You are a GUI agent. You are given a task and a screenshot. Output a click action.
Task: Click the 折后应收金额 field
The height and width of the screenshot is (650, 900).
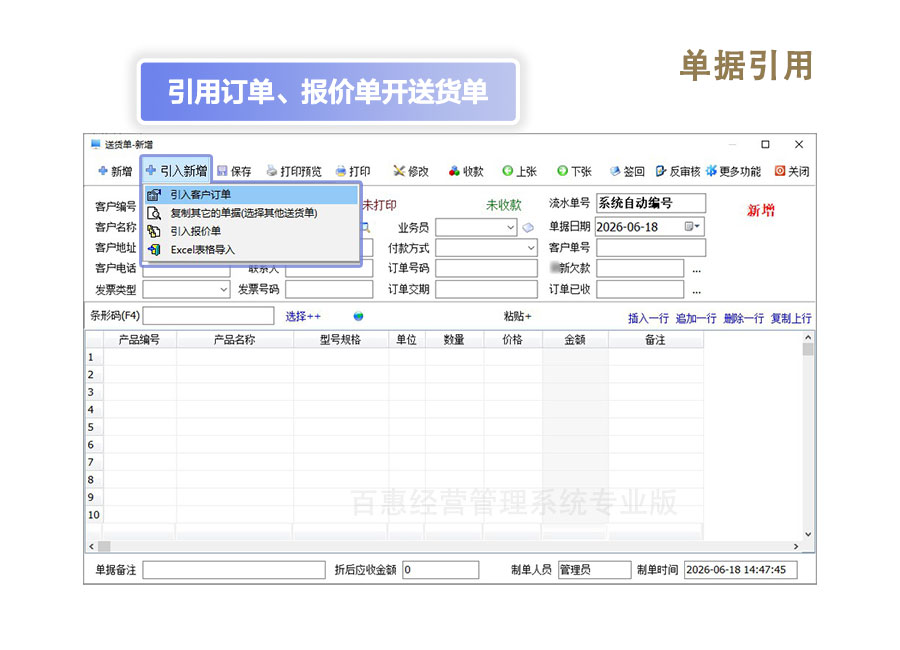441,570
